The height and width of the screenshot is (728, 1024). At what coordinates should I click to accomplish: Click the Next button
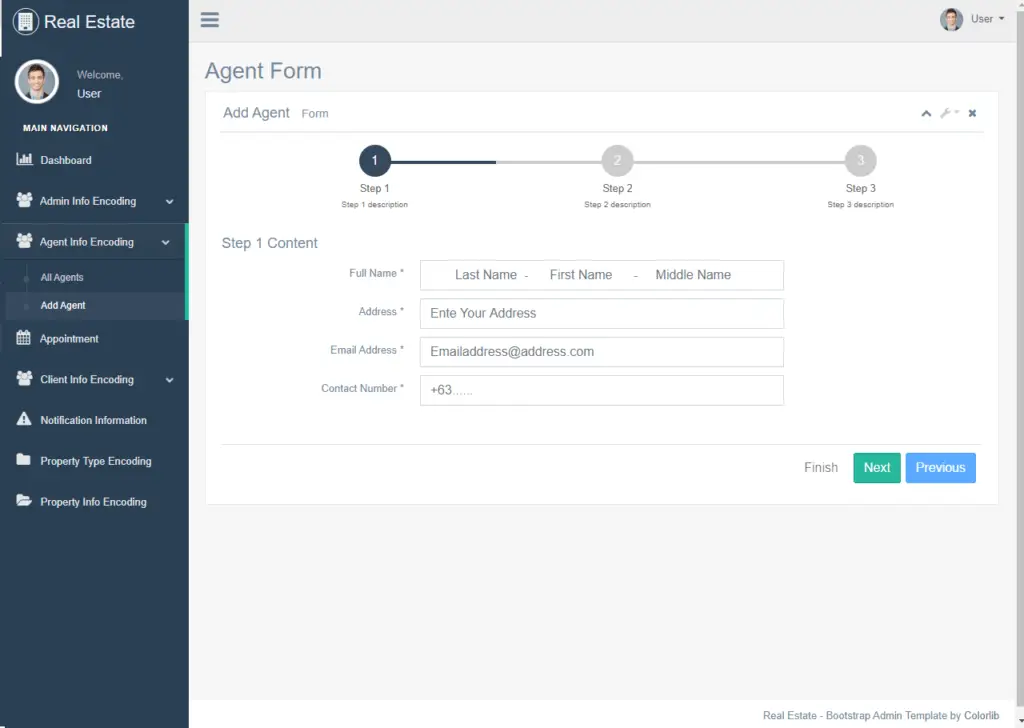coord(876,467)
